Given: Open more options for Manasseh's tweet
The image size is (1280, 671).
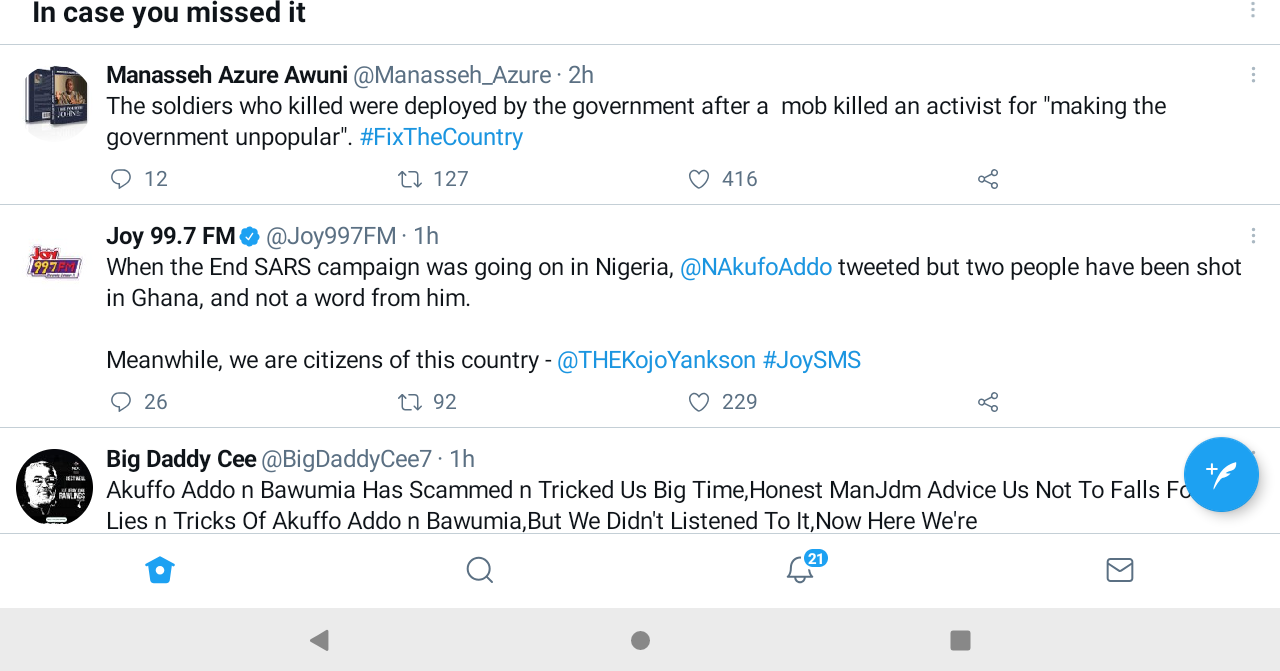Looking at the screenshot, I should point(1253,75).
